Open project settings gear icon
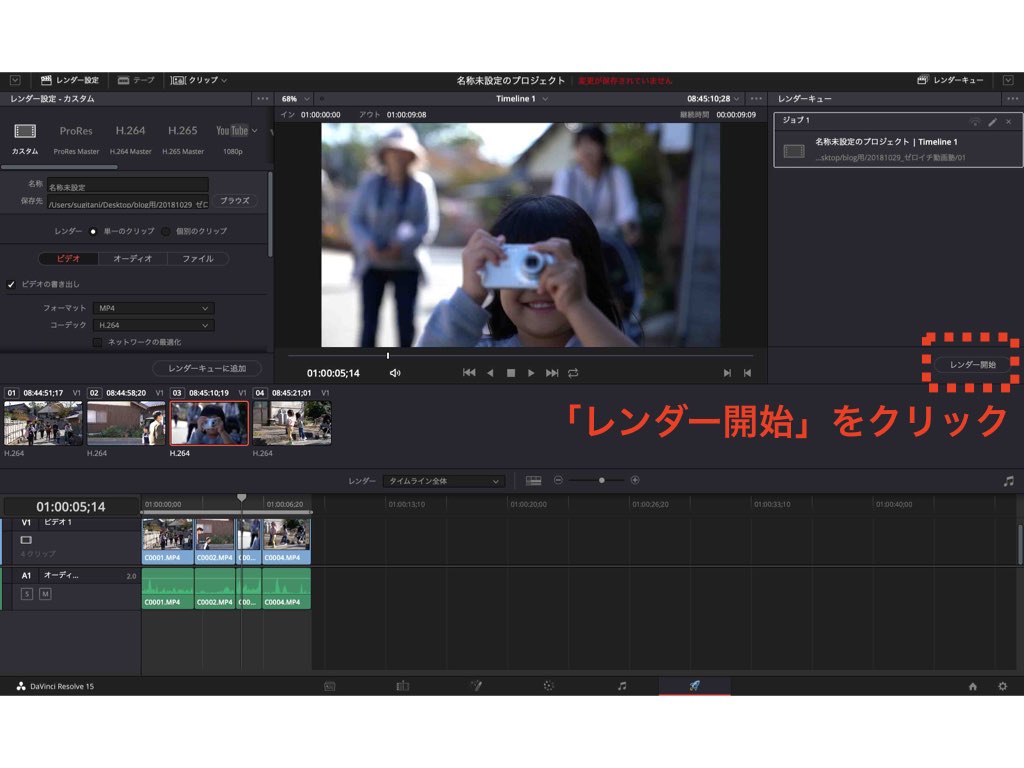This screenshot has height=768, width=1024. click(x=1002, y=686)
